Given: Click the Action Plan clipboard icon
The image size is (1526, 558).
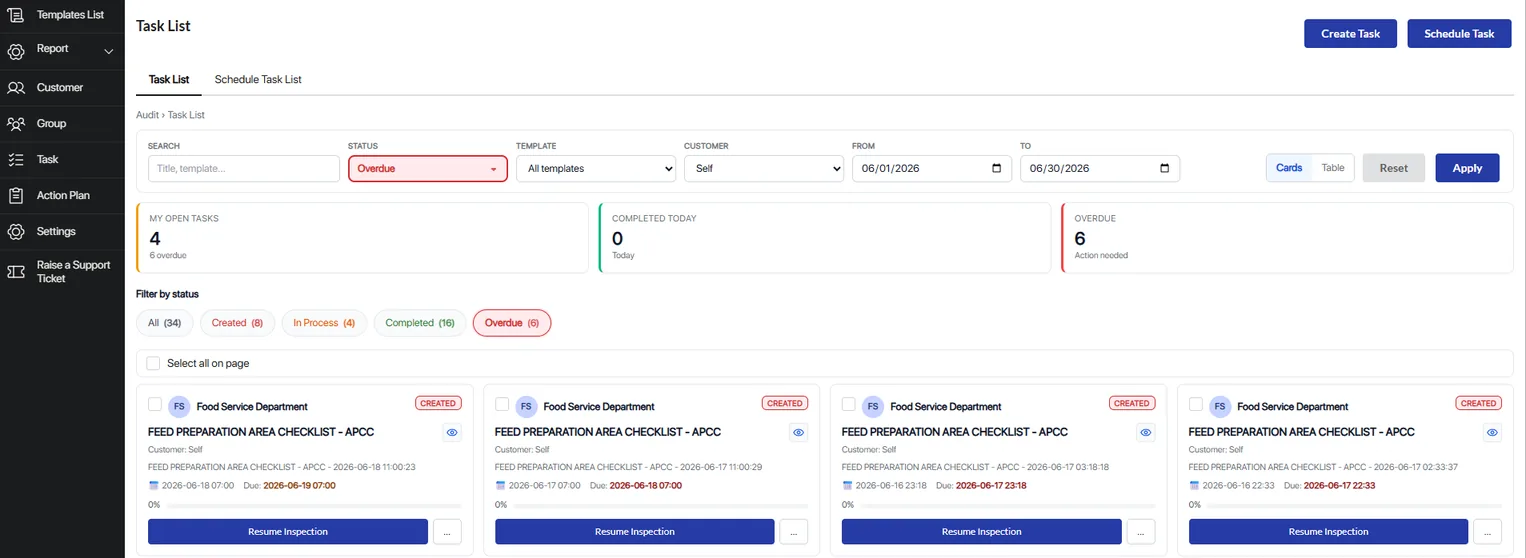Looking at the screenshot, I should [x=16, y=196].
